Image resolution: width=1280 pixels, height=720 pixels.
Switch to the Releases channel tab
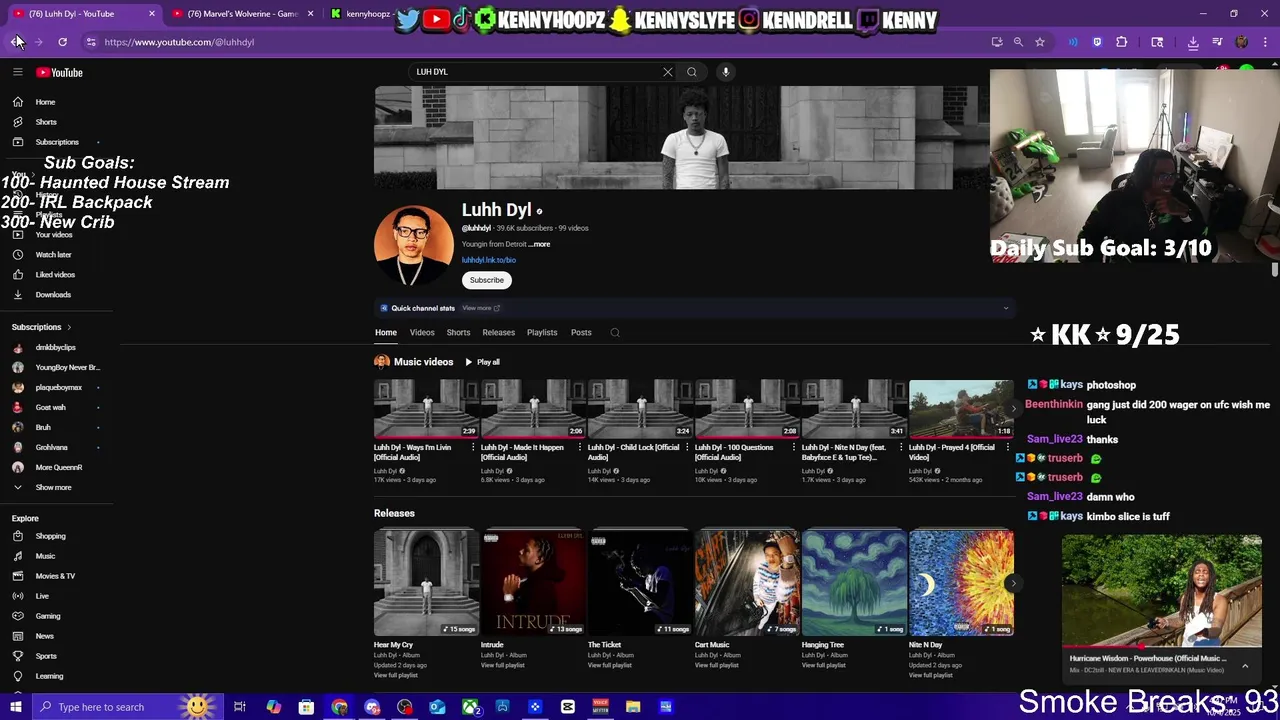[x=498, y=333]
